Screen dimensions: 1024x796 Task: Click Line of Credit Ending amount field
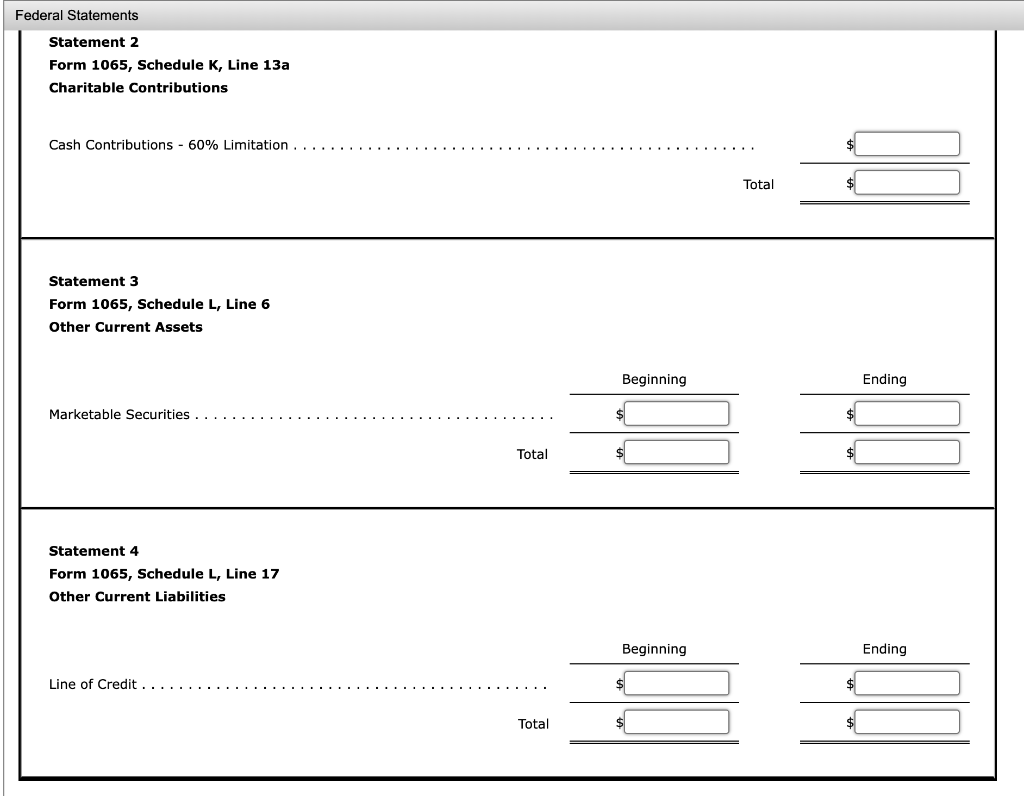point(907,683)
